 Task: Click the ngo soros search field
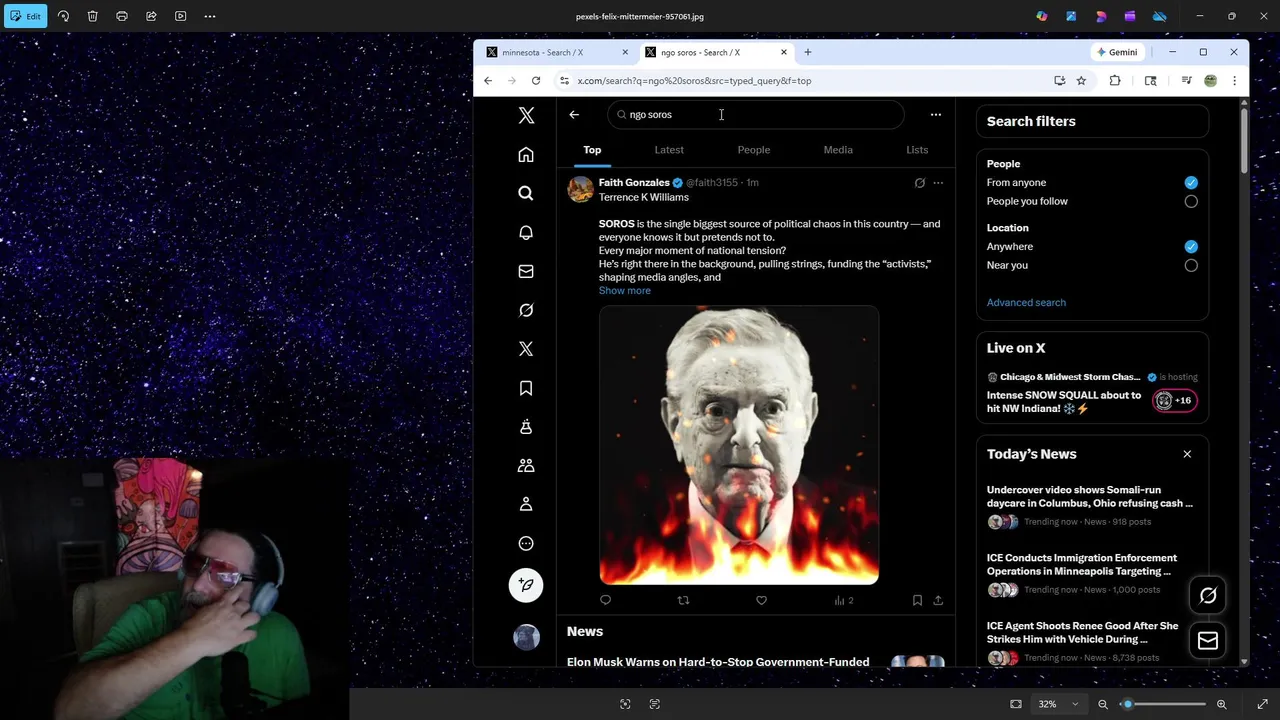755,115
